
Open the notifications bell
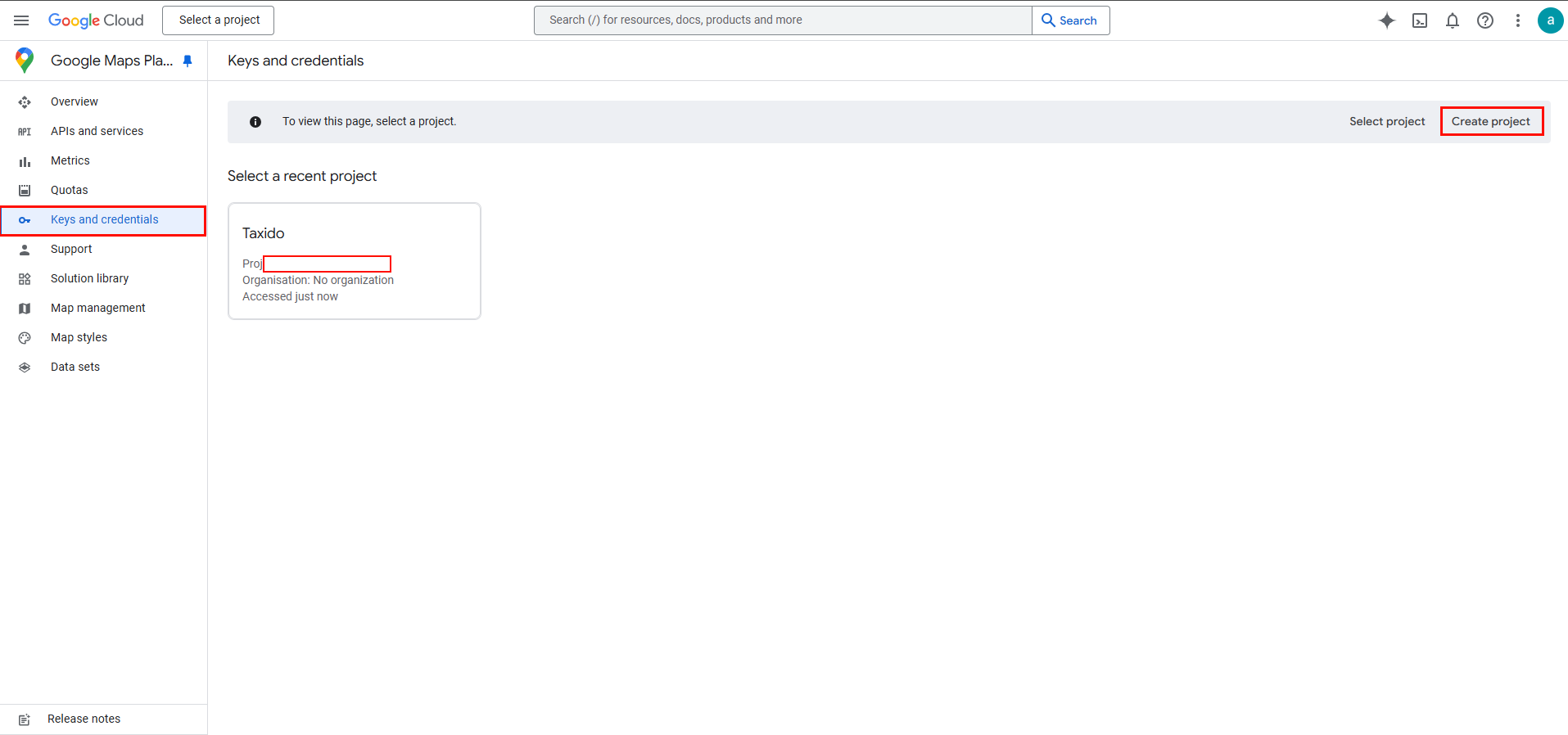point(1452,20)
